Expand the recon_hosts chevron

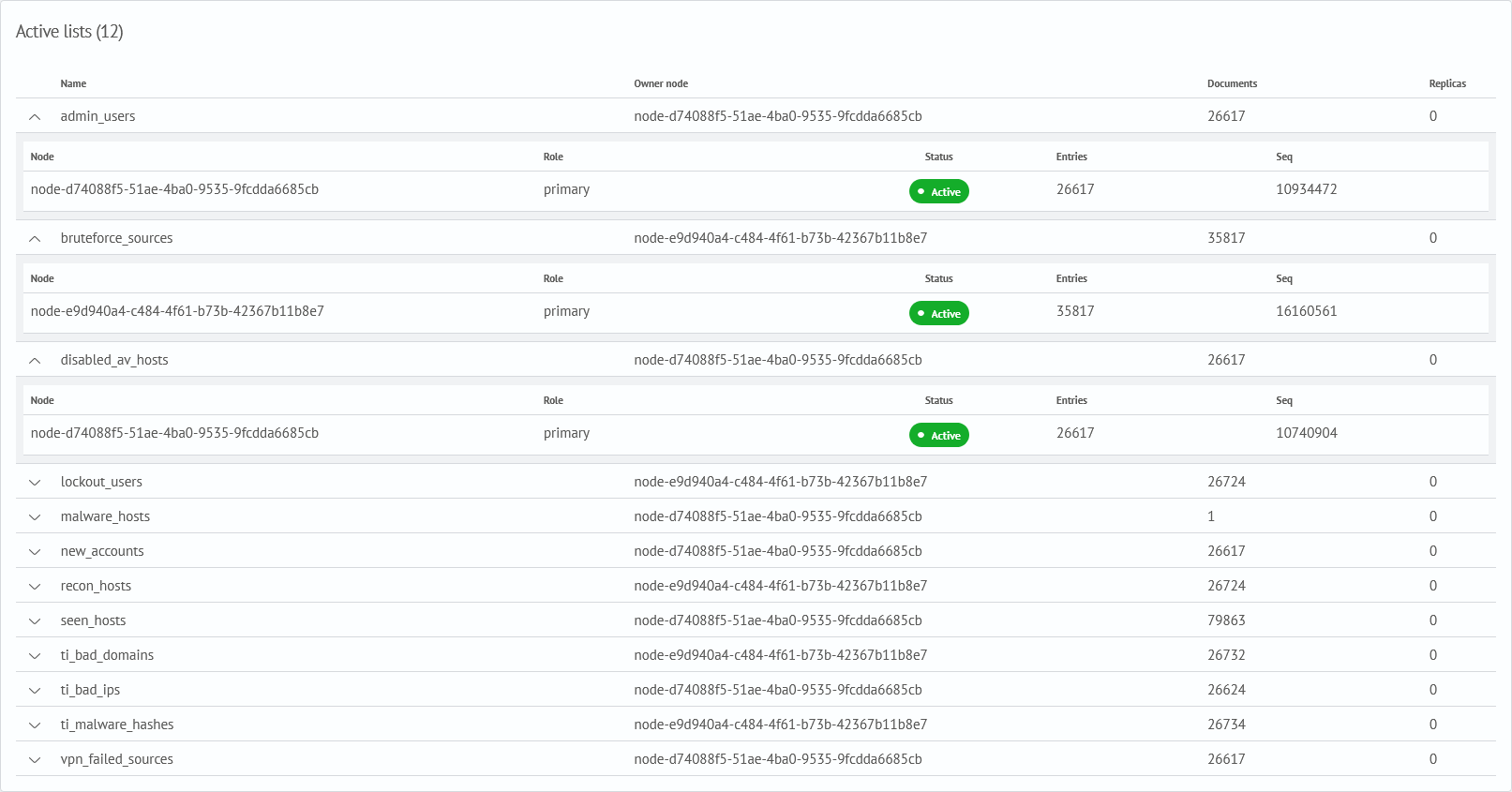35,587
